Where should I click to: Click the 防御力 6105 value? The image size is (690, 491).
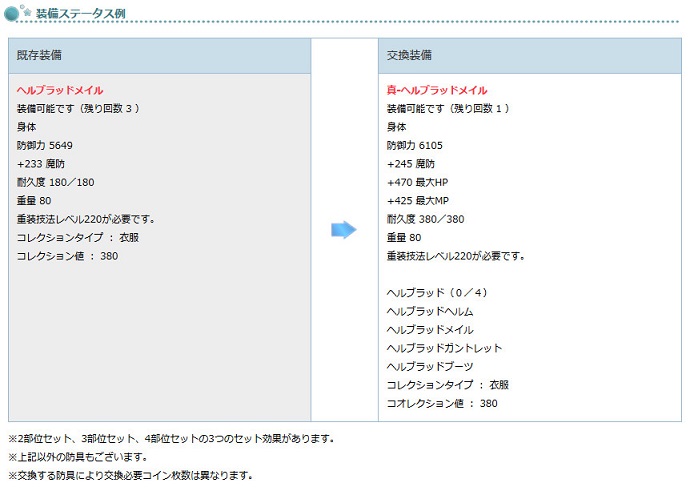pos(415,146)
